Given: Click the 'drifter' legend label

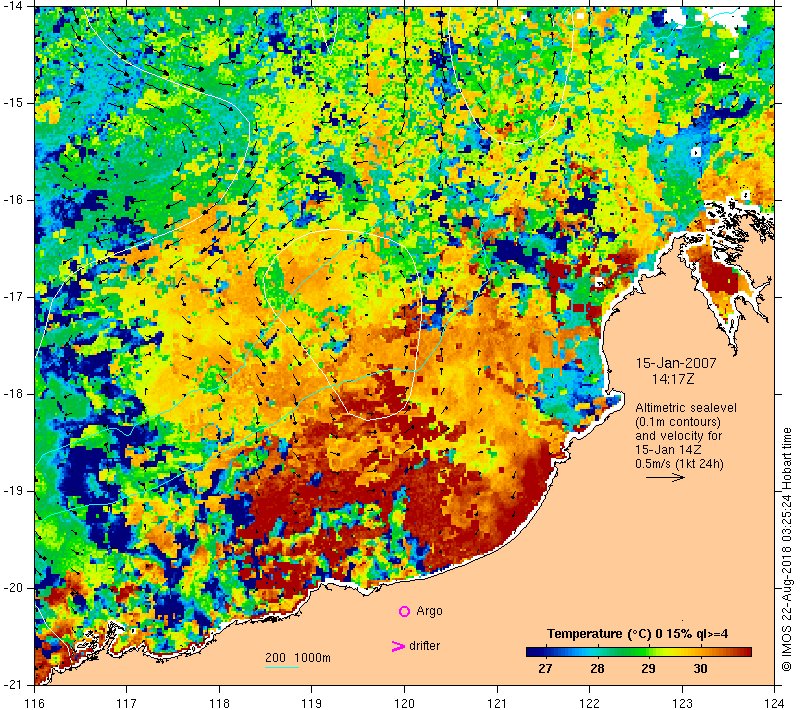Looking at the screenshot, I should (x=424, y=646).
